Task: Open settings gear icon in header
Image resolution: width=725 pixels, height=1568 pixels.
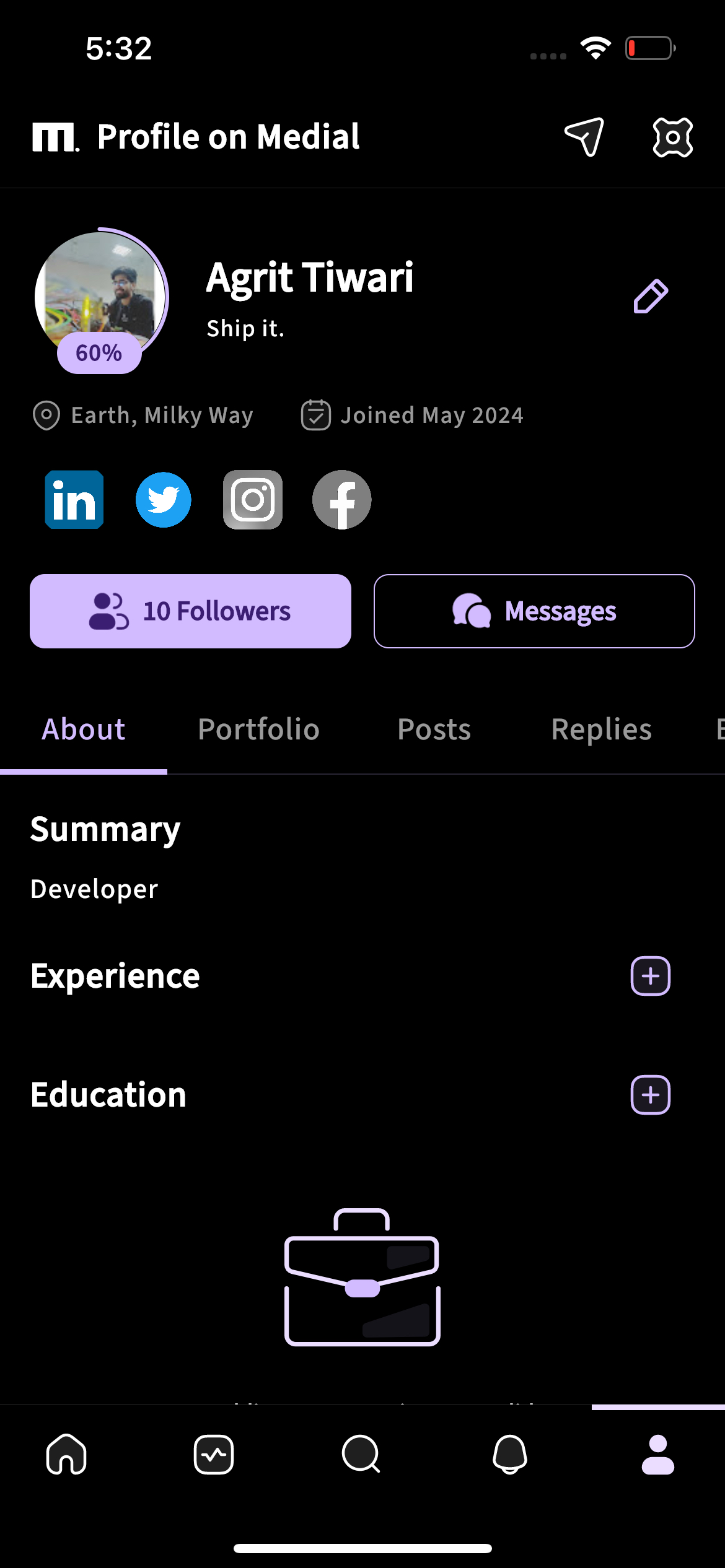Action: pos(672,137)
